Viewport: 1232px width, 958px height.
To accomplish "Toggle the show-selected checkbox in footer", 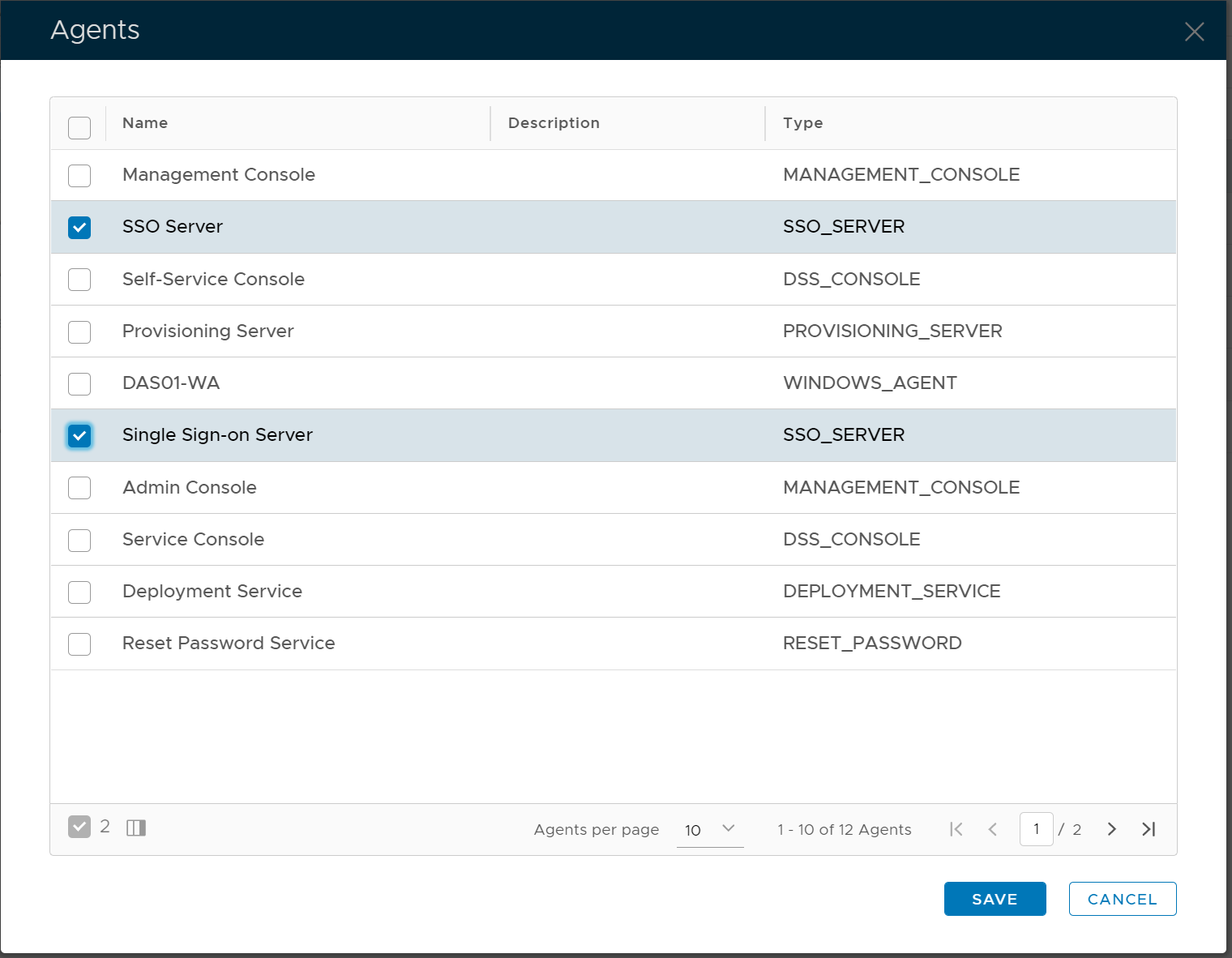I will click(x=79, y=827).
